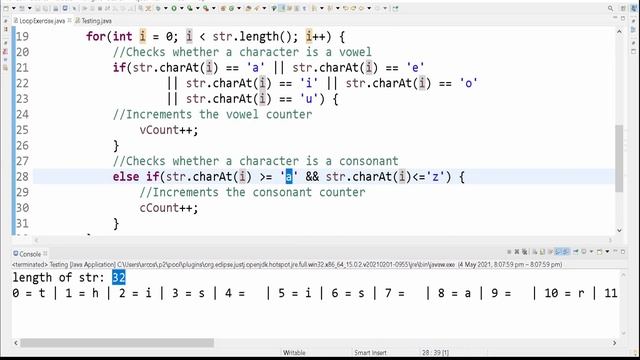Click the 'length of str:' console text
The height and width of the screenshot is (360, 640).
[x=58, y=278]
